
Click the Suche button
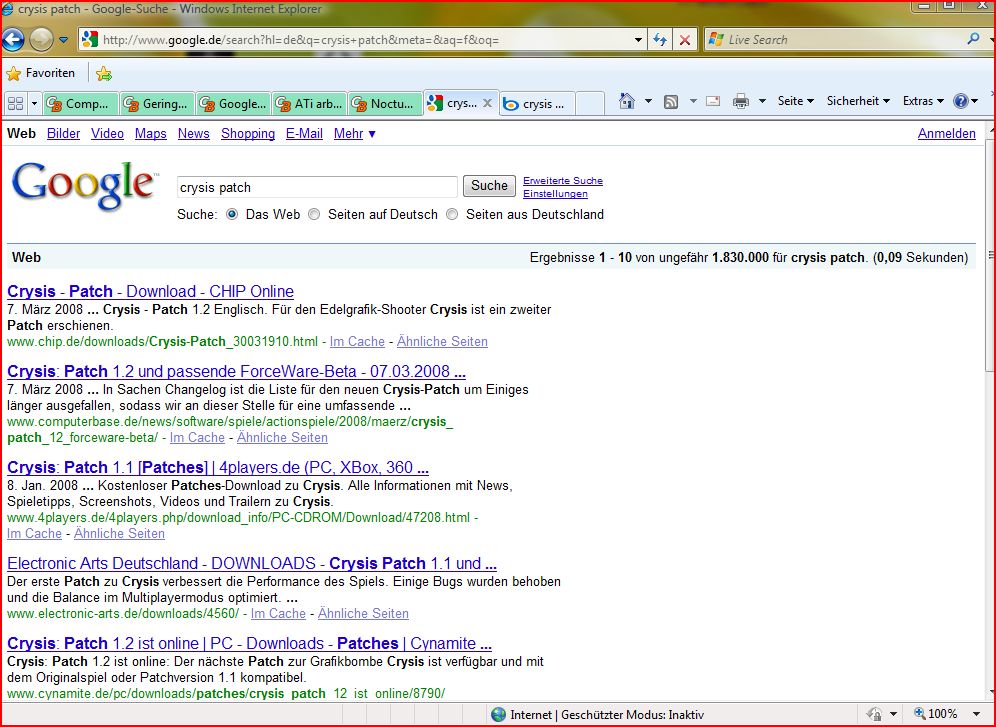(x=489, y=185)
